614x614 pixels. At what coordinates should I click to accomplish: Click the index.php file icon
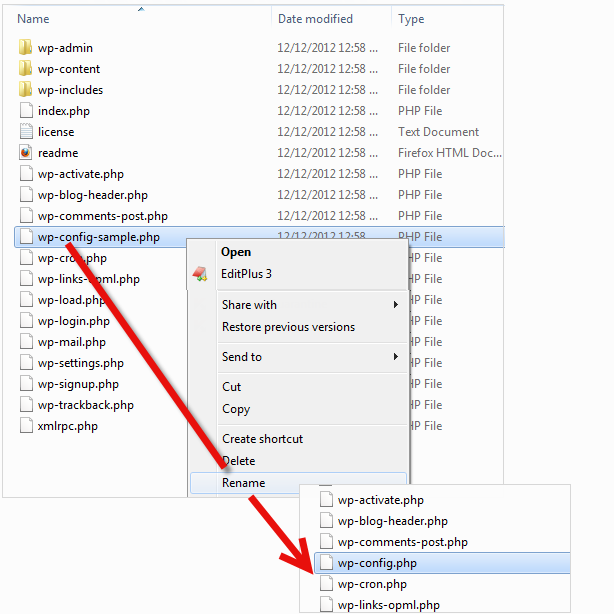pos(26,111)
